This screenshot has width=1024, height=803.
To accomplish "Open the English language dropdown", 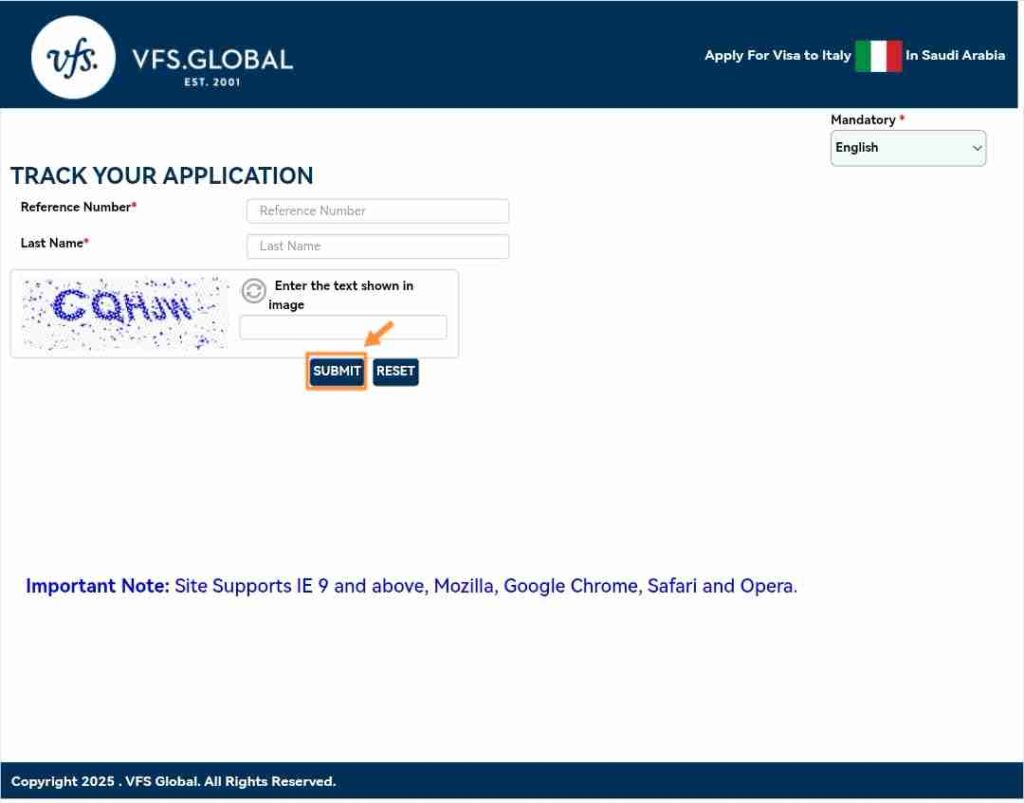I will point(907,148).
